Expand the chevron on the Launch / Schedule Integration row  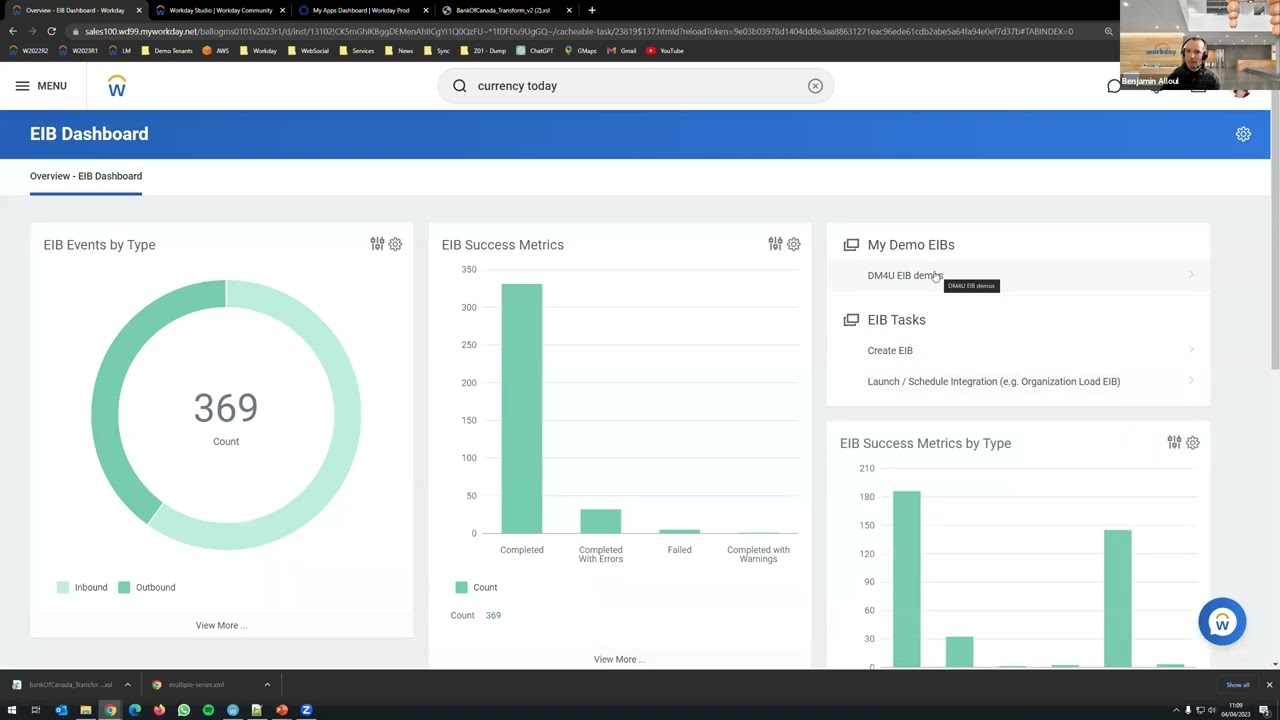point(1190,381)
